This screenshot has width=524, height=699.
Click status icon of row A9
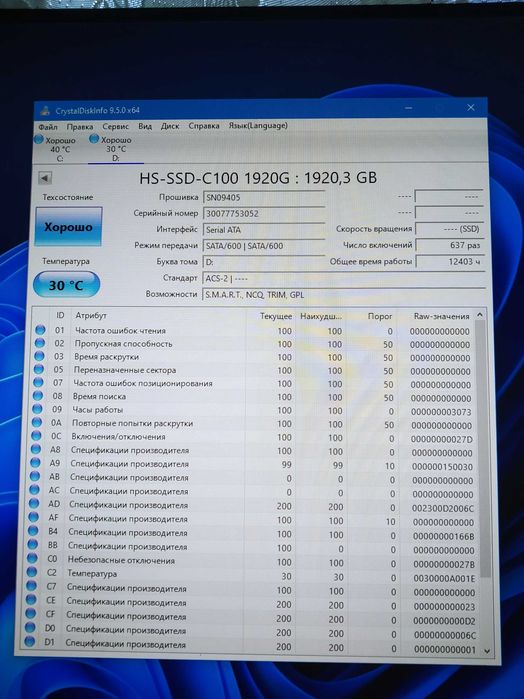(35, 463)
